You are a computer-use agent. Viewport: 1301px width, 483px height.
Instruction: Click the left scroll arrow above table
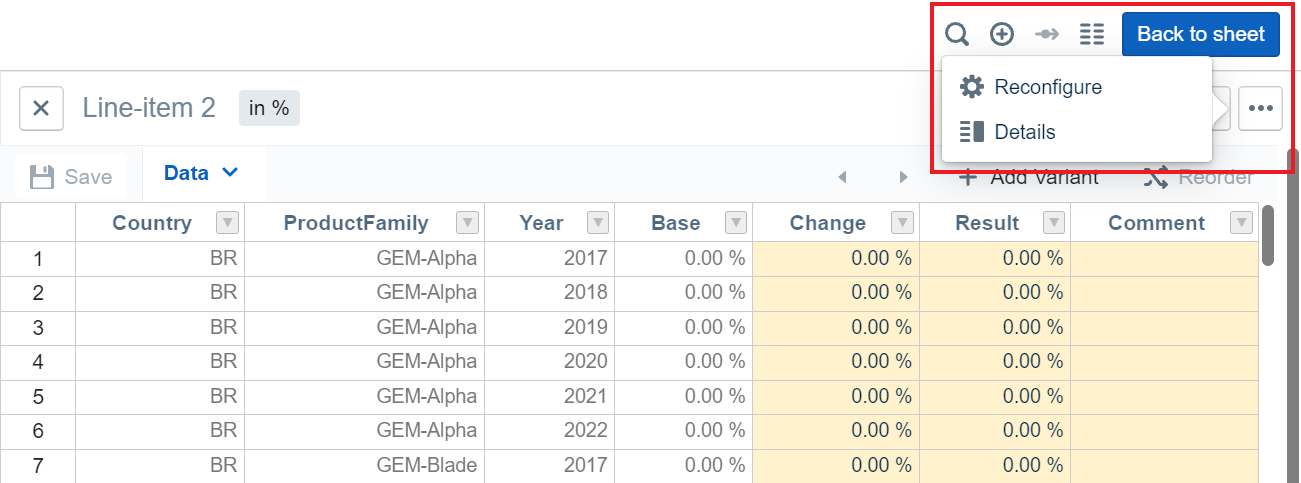coord(842,177)
